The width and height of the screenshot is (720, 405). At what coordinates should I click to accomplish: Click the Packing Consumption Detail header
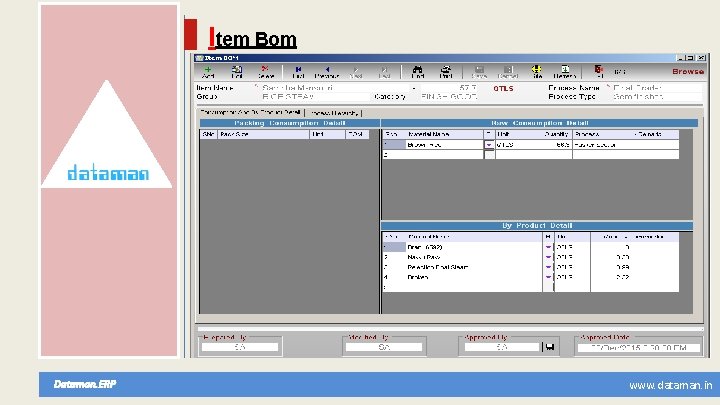pos(290,123)
